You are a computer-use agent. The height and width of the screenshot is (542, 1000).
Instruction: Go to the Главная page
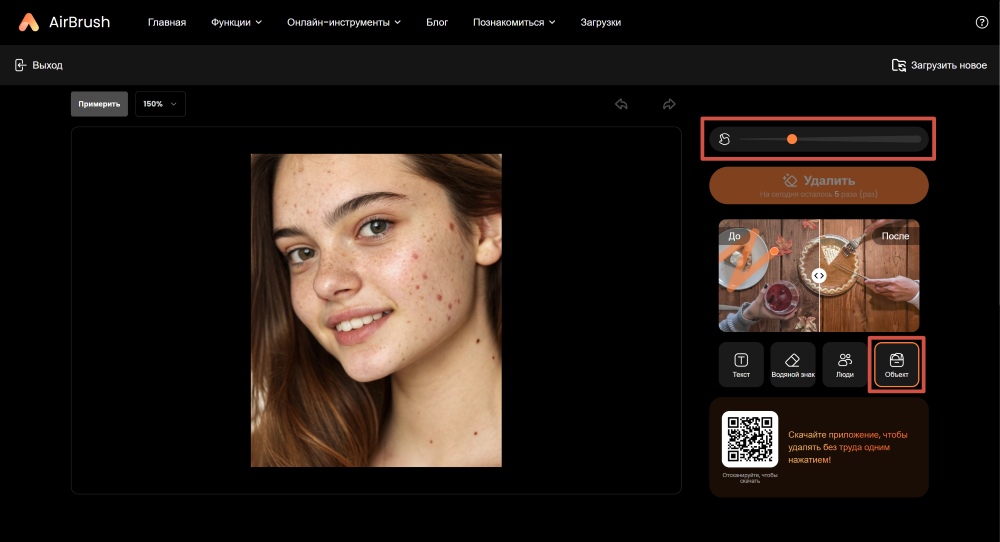167,22
